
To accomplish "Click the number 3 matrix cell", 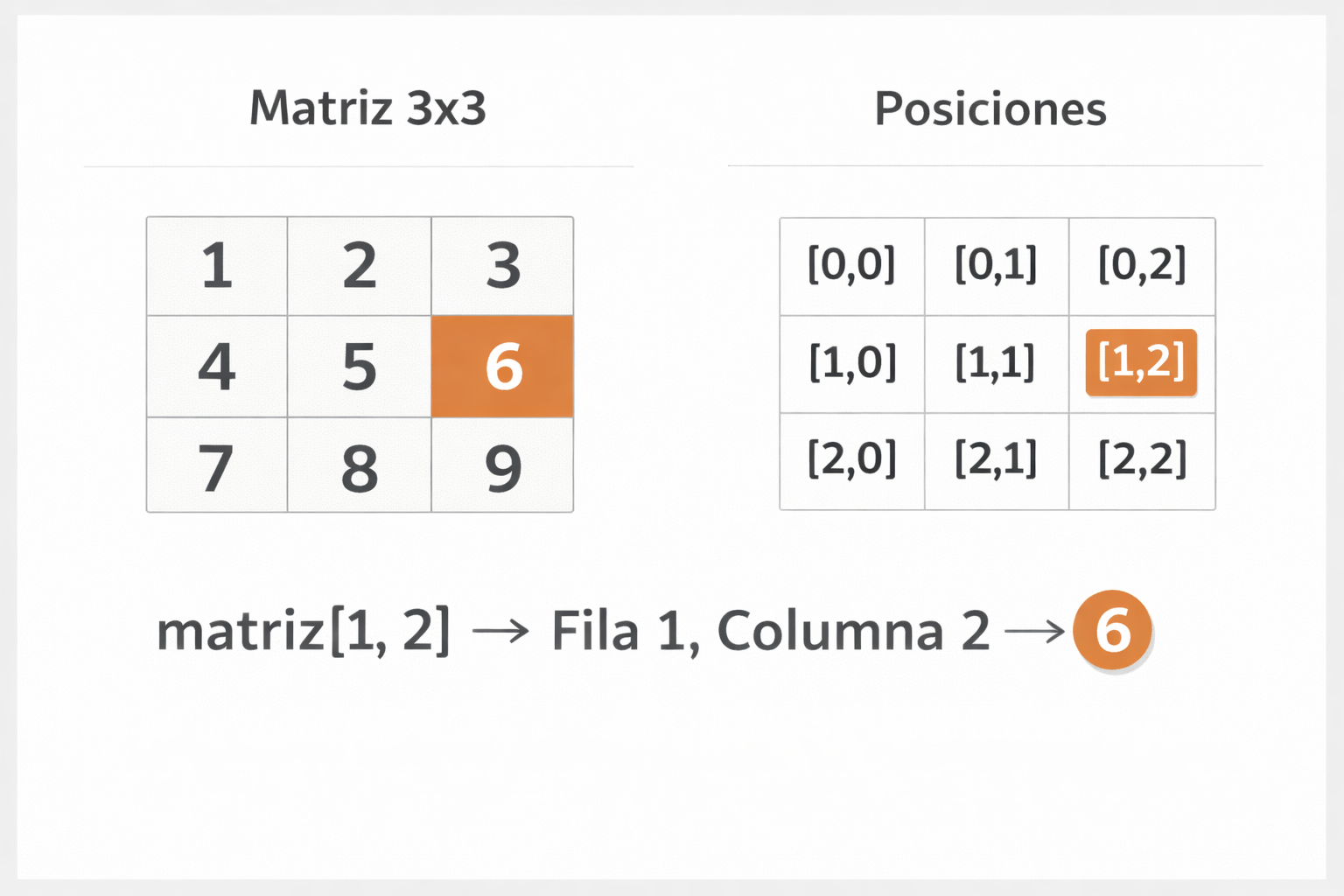I will point(502,266).
